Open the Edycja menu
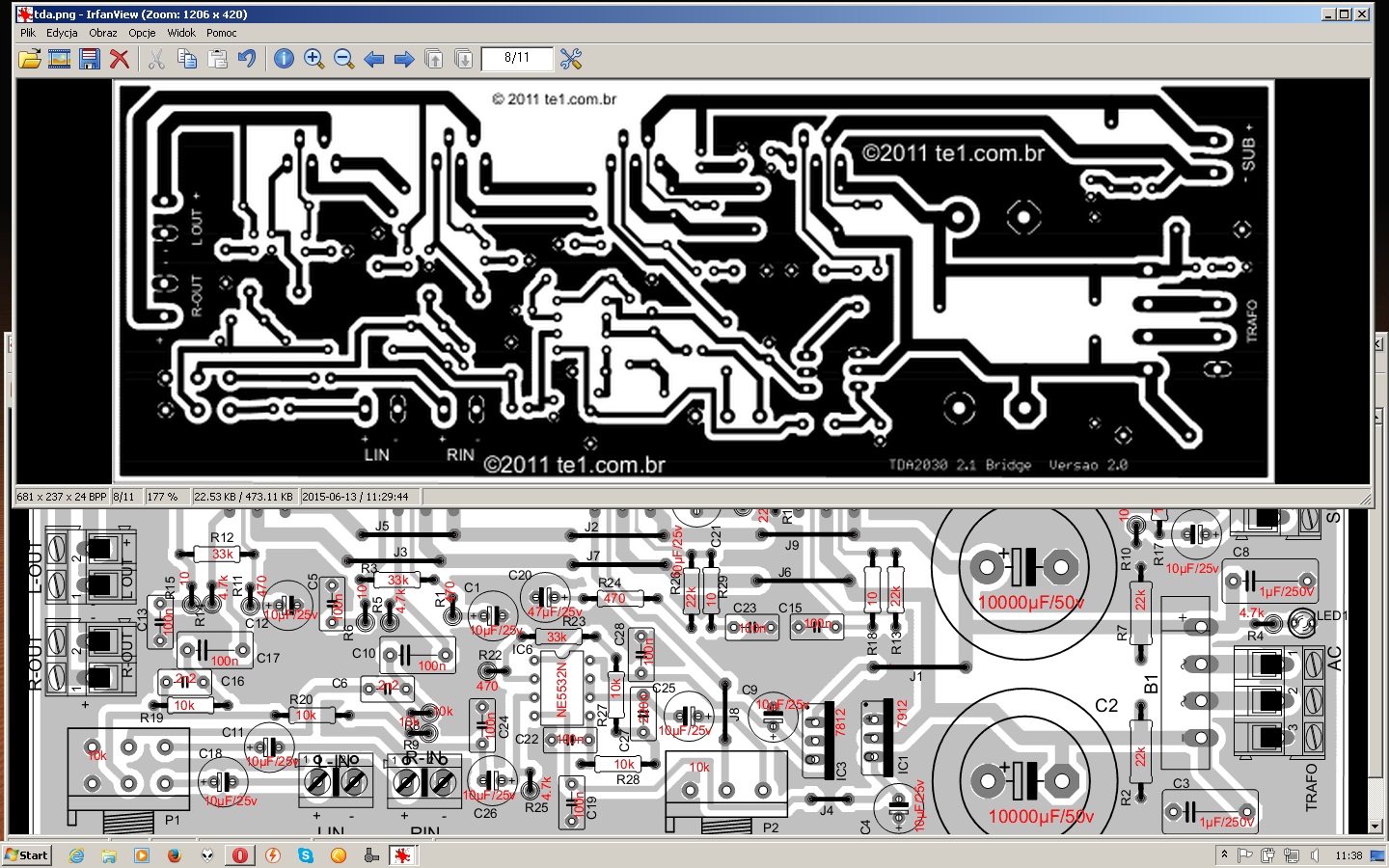Screen dimensions: 1389x868 62,33
